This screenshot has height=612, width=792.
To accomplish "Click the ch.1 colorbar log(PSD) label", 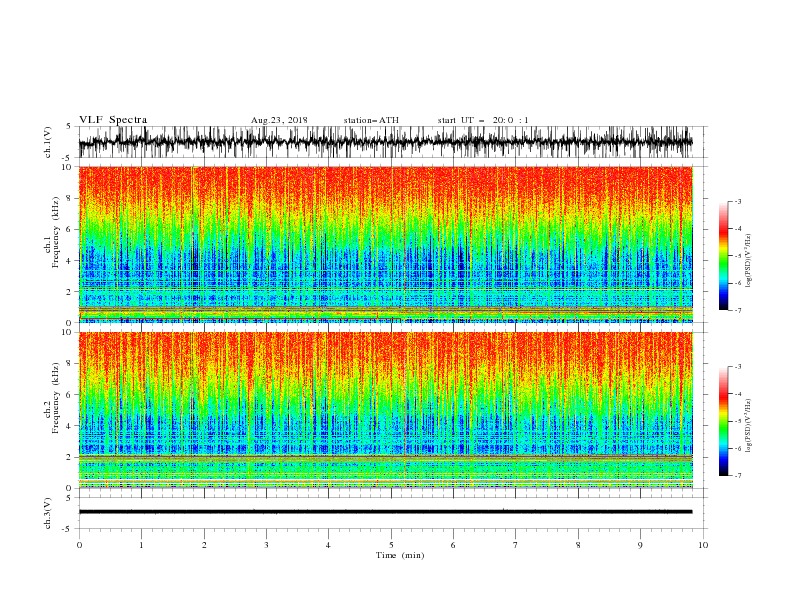I will tap(749, 261).
